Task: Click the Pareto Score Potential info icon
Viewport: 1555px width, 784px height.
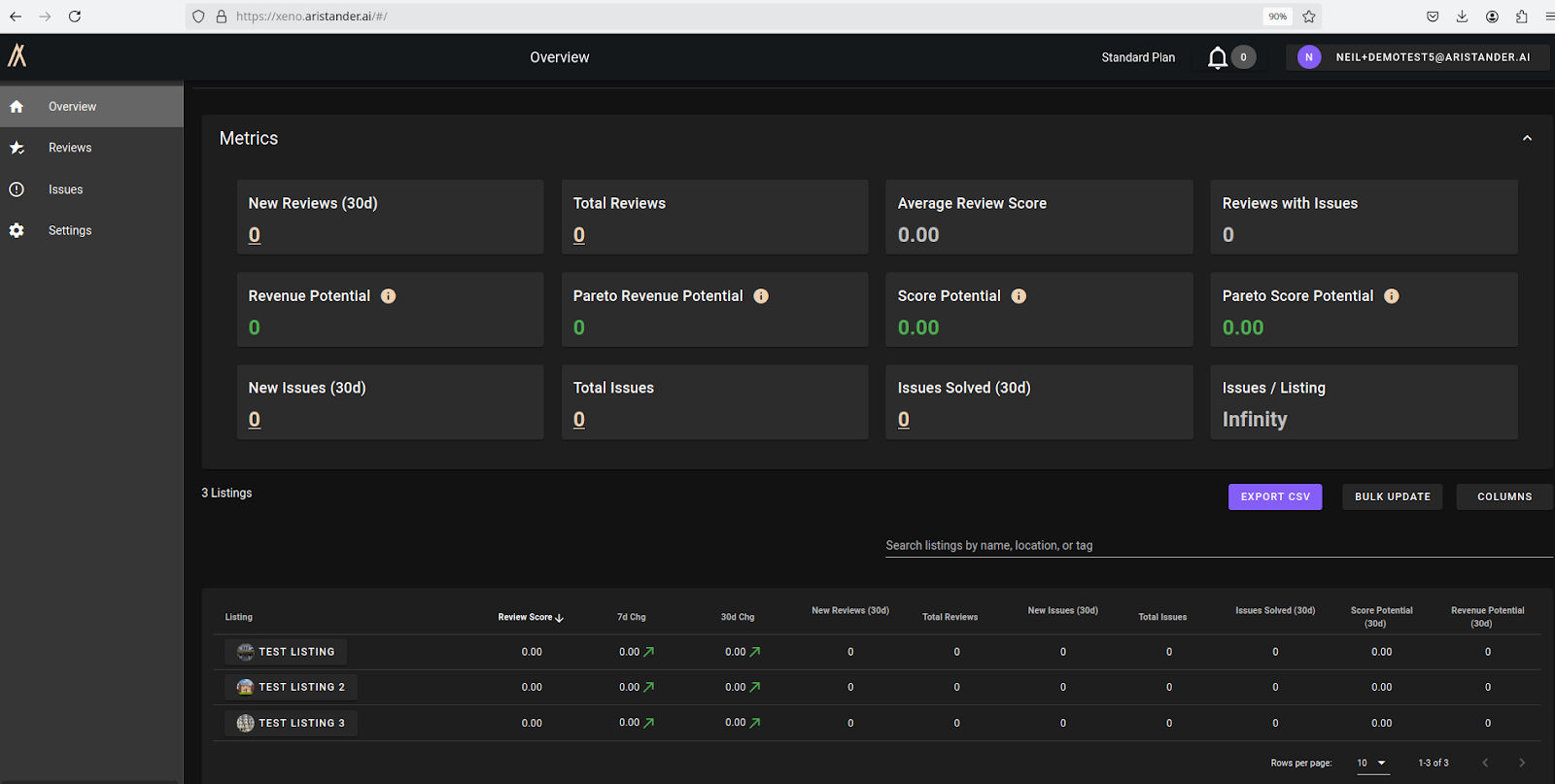Action: [1392, 296]
